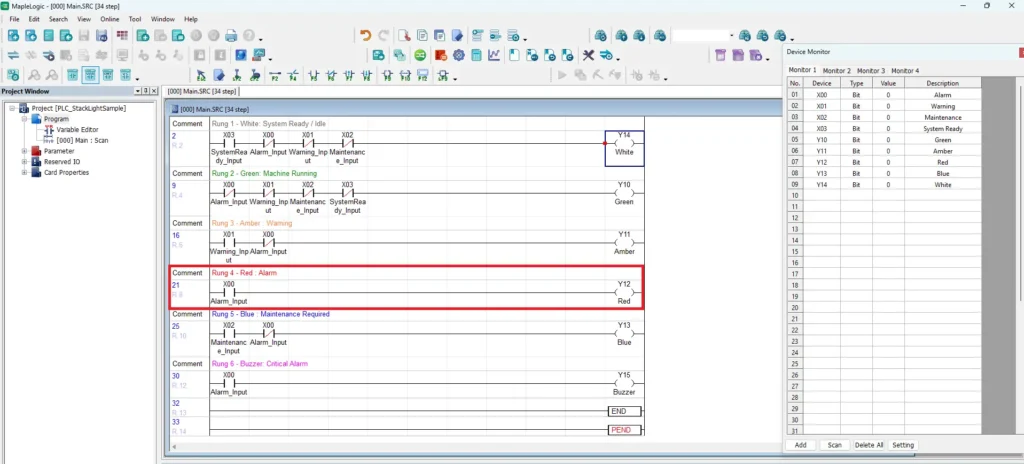
Task: Collapse the Program tree node
Action: click(25, 119)
